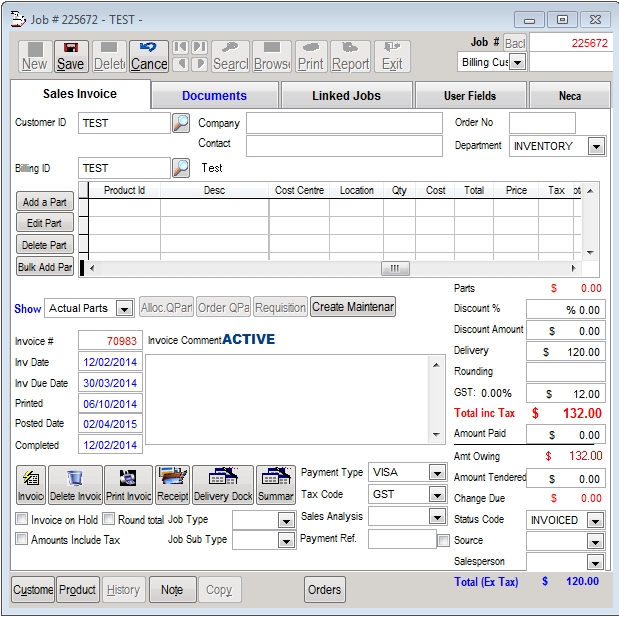The image size is (619, 618).
Task: Click the Create Maintenance button
Action: point(353,307)
